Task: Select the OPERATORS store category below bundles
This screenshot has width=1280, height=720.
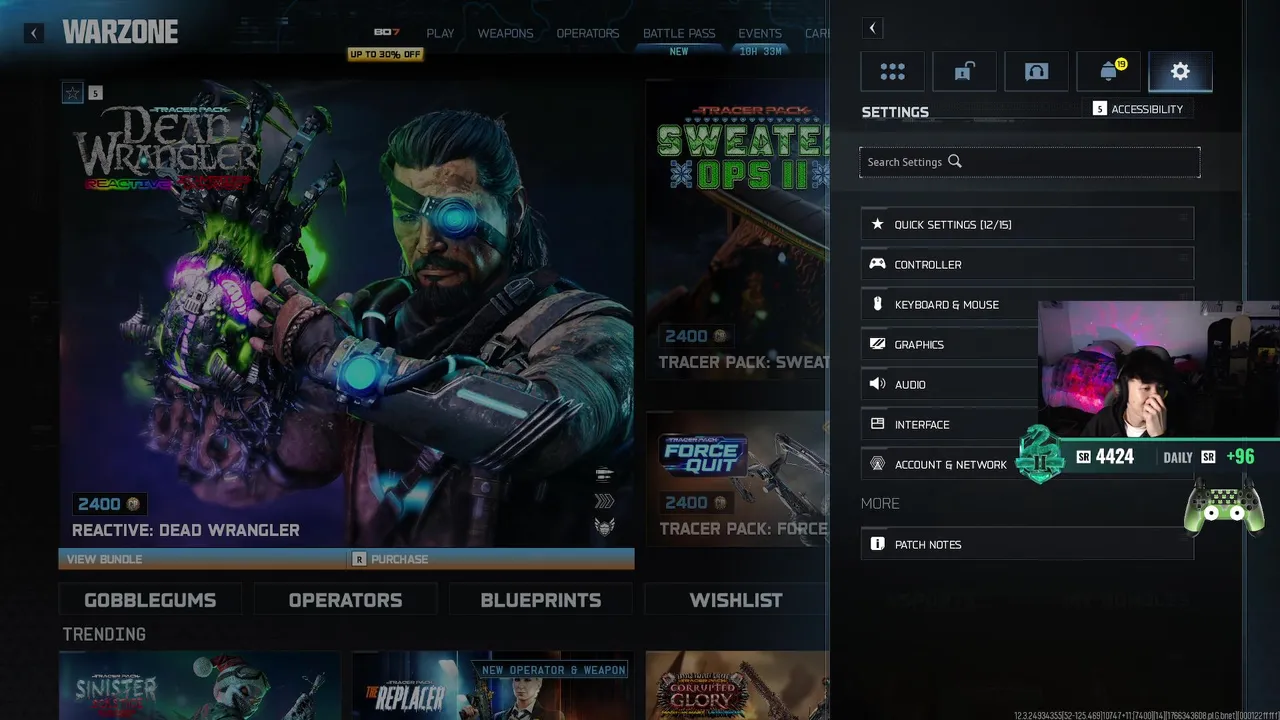Action: [x=345, y=600]
